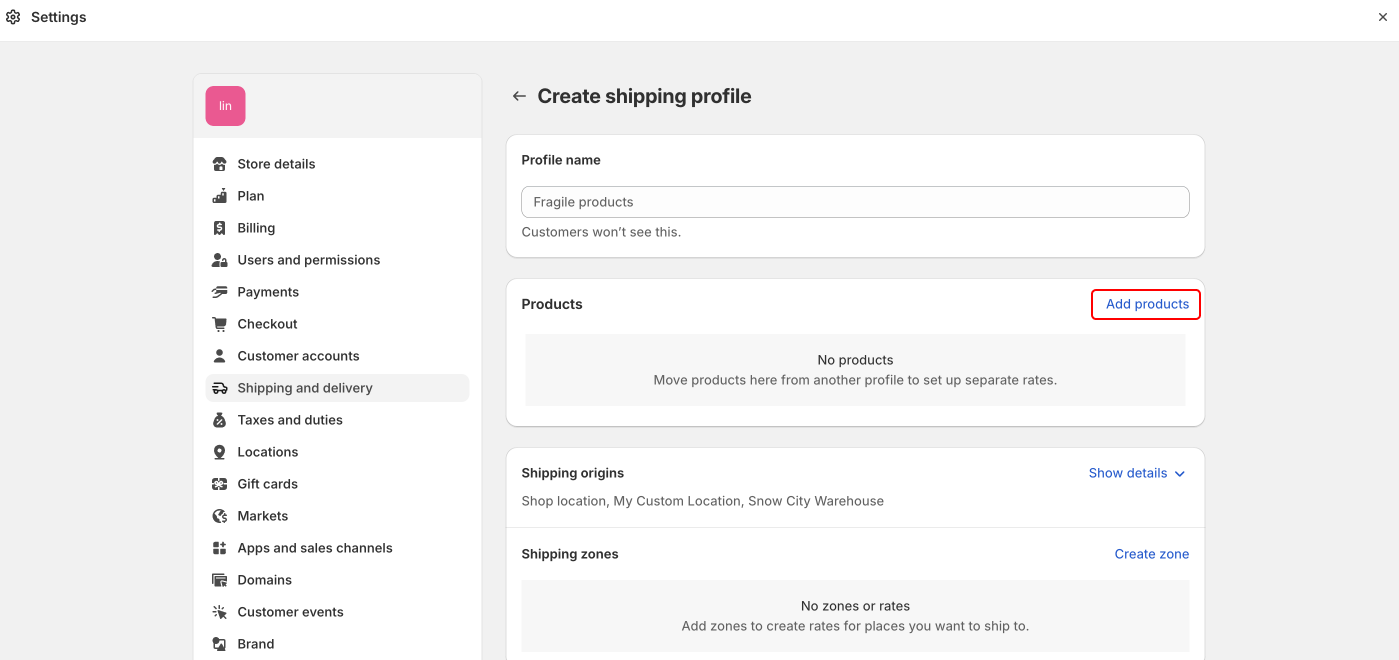The height and width of the screenshot is (660, 1399).
Task: Open the Plan settings page
Action: [x=337, y=196]
